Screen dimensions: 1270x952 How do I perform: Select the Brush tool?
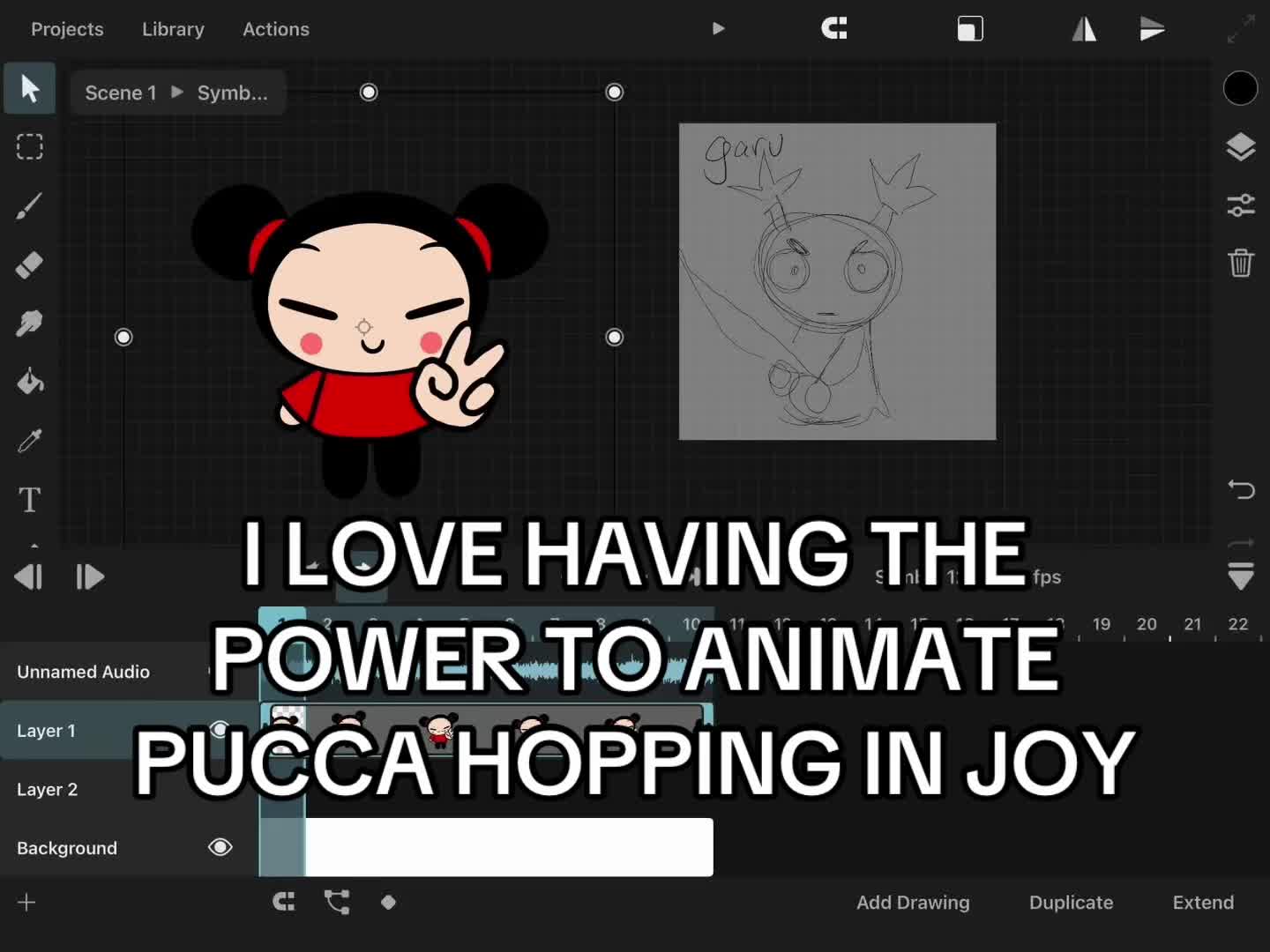click(30, 206)
